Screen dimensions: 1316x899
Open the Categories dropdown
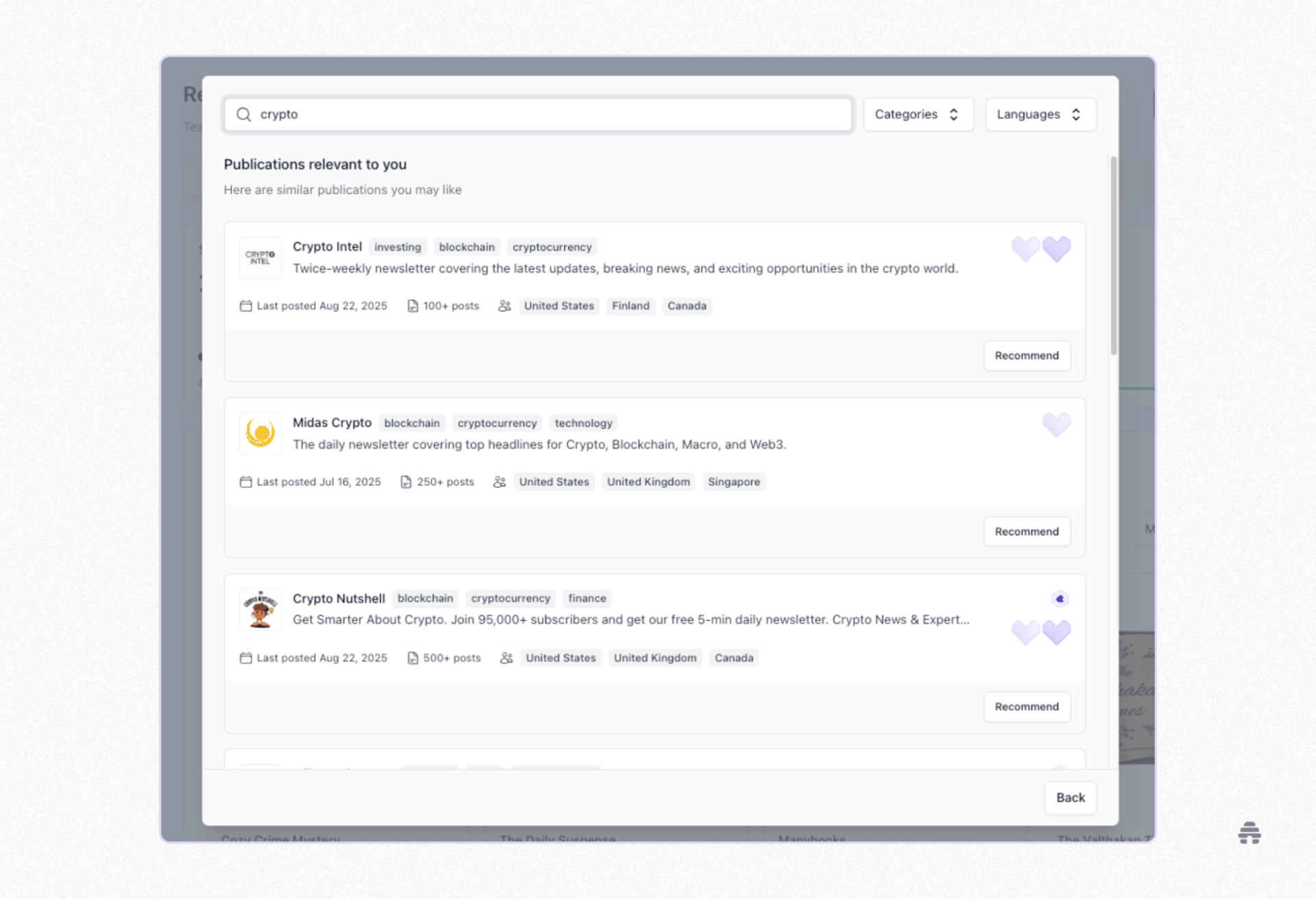click(x=918, y=115)
